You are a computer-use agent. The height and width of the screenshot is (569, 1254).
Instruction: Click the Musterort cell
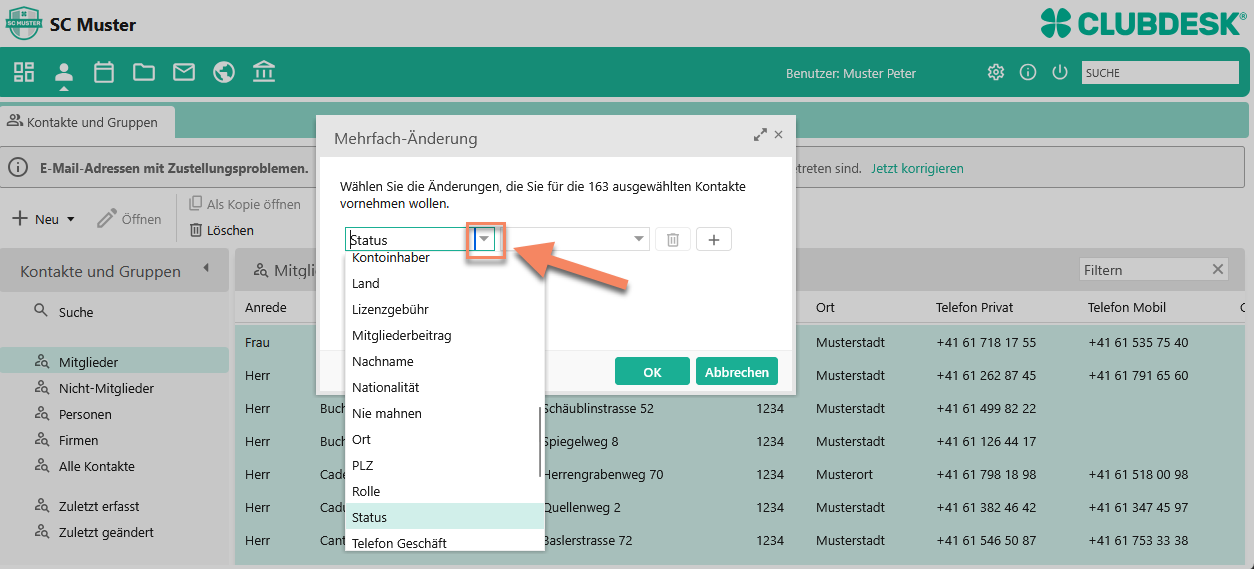click(846, 474)
